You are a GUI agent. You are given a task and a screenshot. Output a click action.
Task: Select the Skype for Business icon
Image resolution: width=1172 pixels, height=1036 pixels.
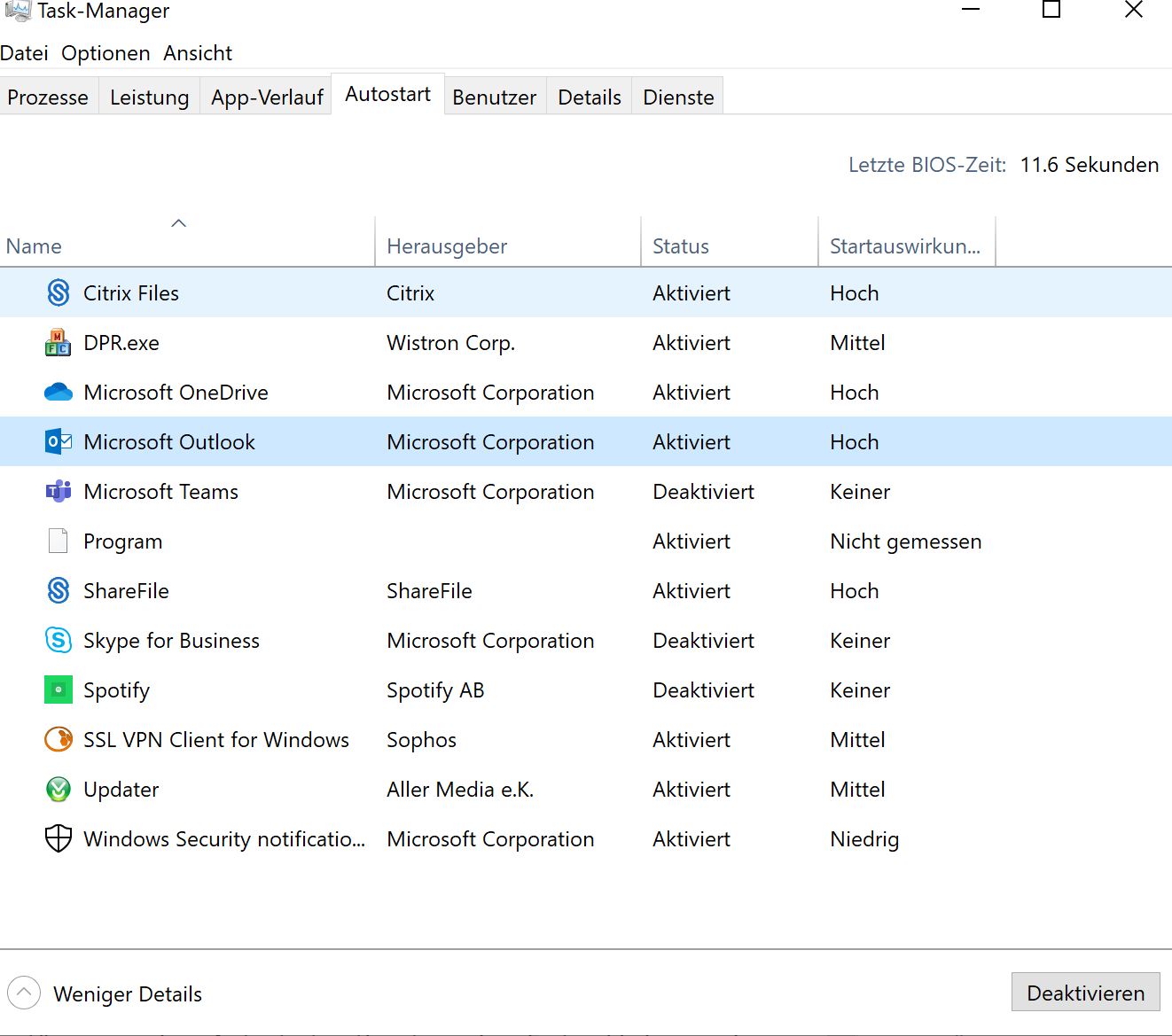click(59, 640)
